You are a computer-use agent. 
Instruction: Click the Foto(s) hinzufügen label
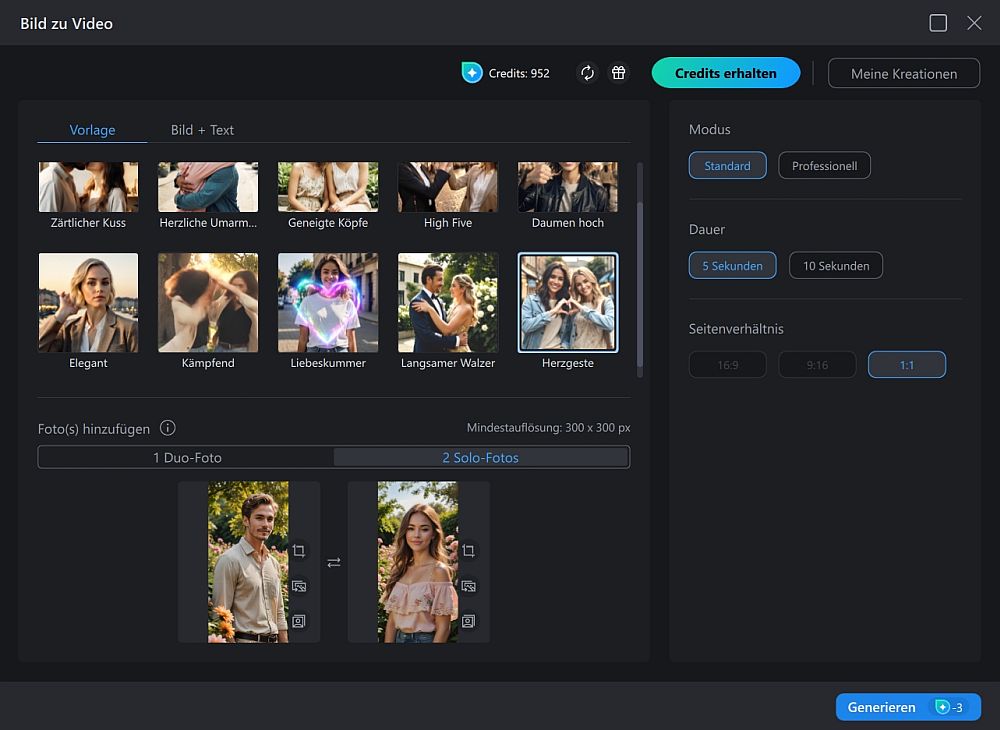point(94,429)
